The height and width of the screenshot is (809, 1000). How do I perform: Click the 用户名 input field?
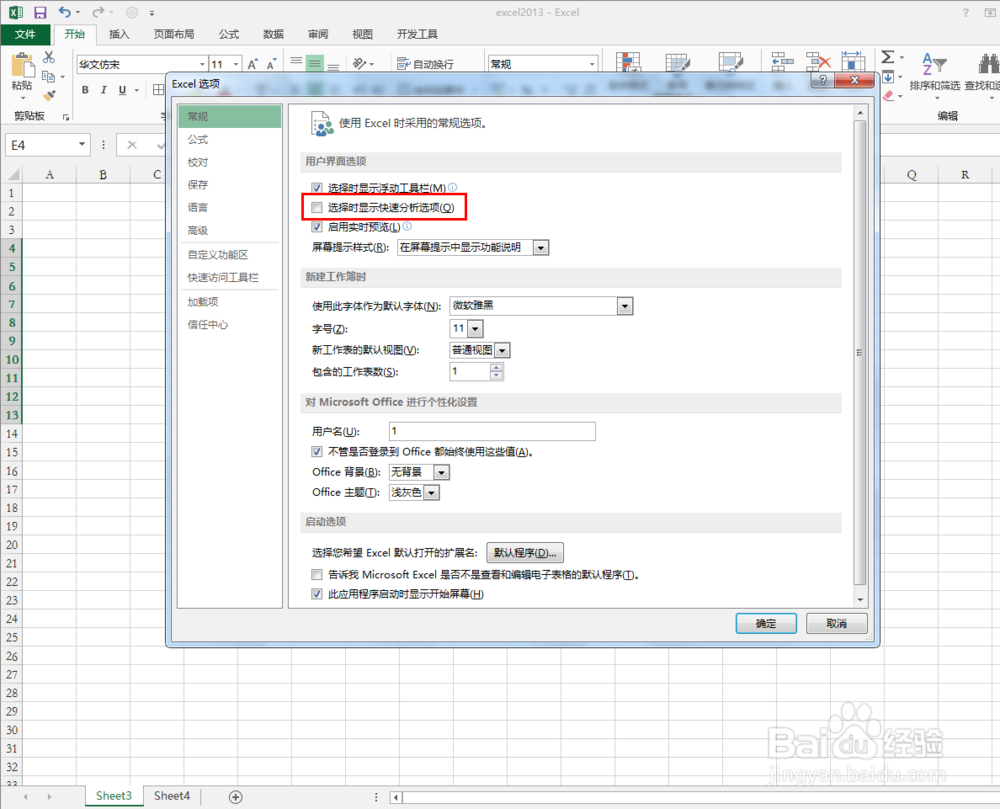pyautogui.click(x=492, y=432)
